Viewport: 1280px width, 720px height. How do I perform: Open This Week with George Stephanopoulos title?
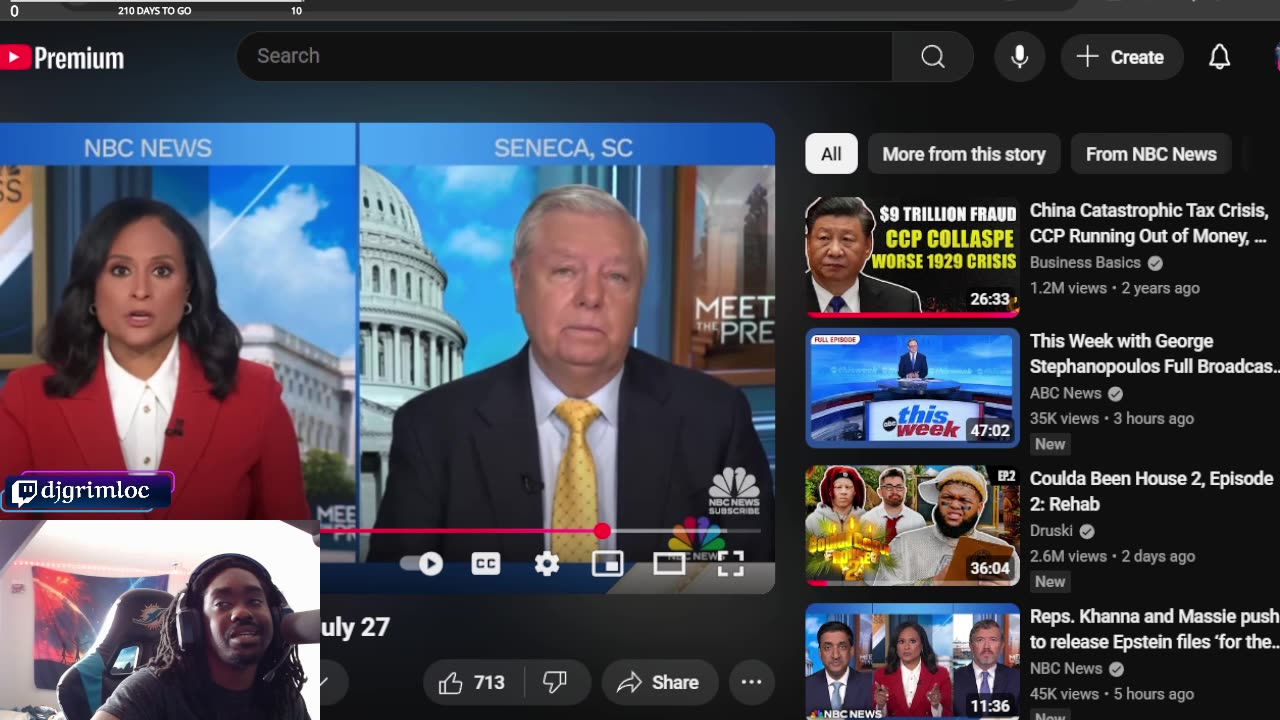coord(1154,354)
